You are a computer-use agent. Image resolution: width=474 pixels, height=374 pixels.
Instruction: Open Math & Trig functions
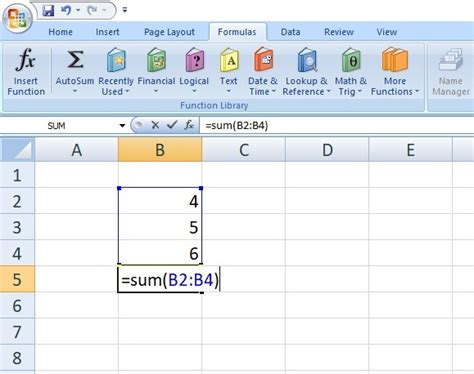pos(351,72)
